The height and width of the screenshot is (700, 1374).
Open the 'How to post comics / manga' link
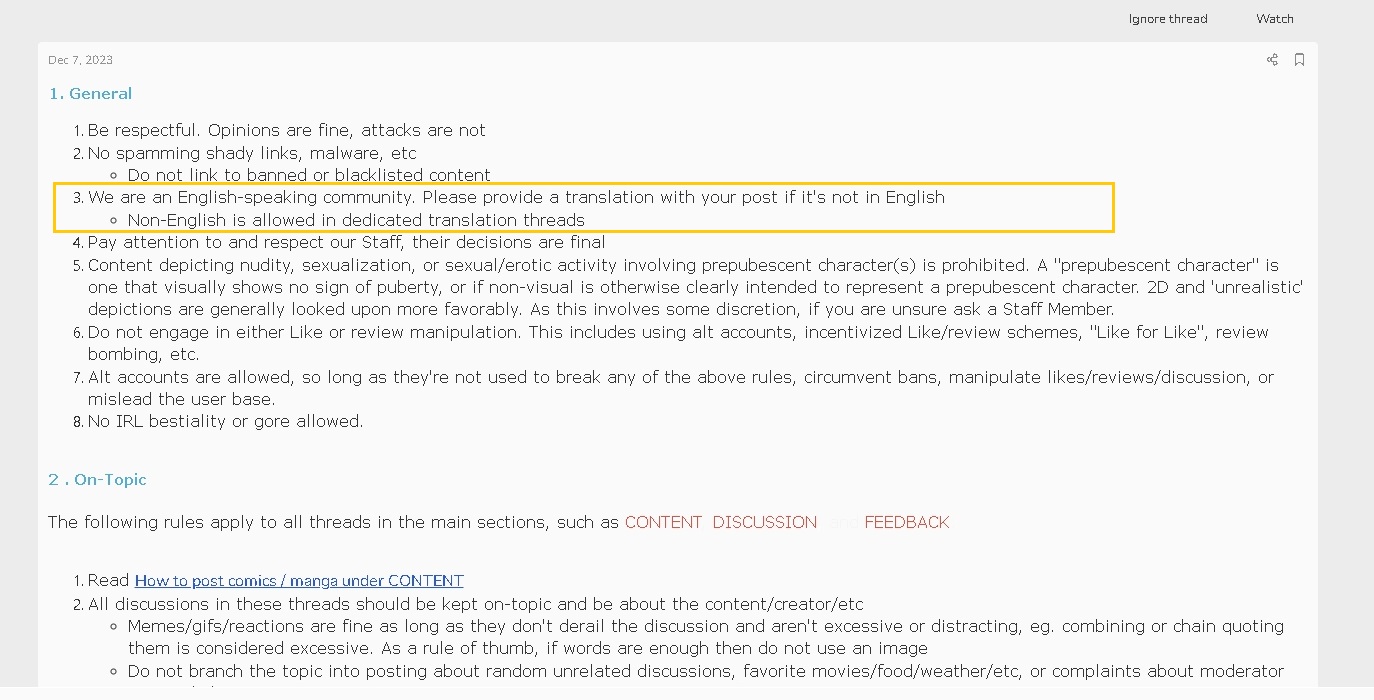(299, 580)
